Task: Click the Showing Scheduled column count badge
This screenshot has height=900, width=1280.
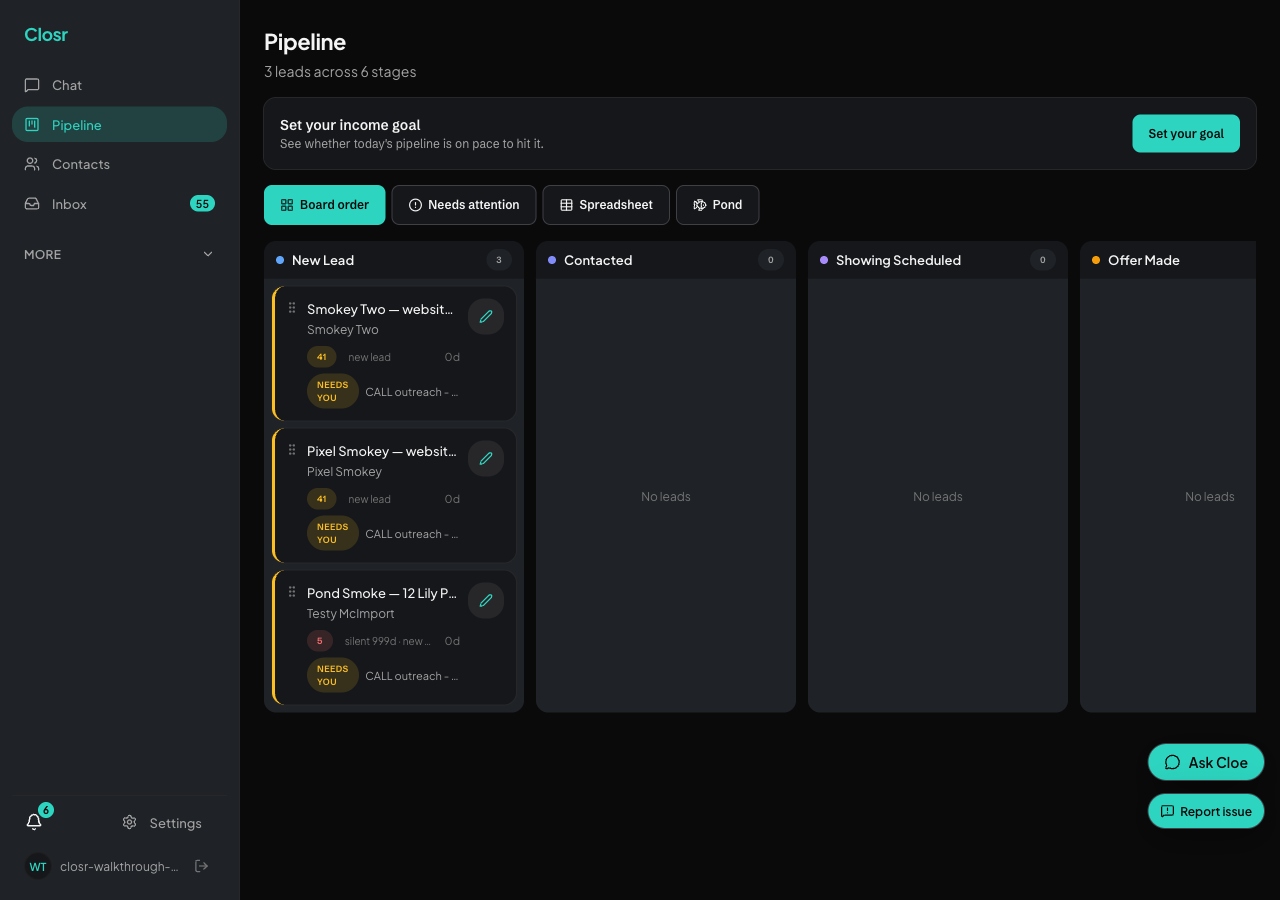Action: (1042, 260)
